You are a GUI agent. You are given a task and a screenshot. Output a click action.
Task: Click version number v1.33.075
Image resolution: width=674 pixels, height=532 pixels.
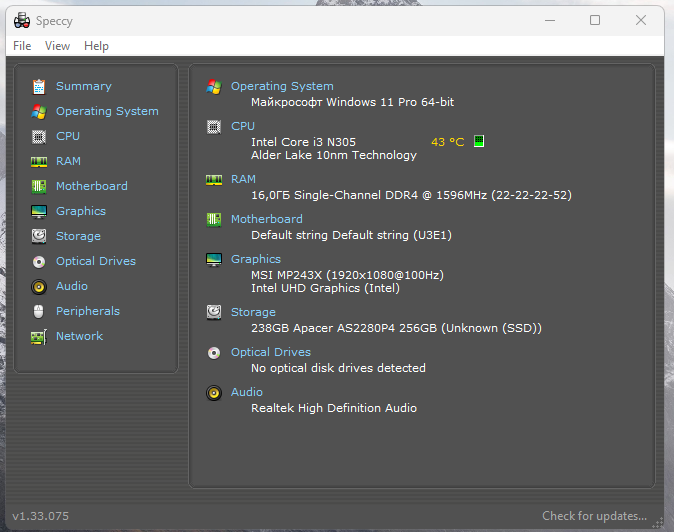point(40,516)
